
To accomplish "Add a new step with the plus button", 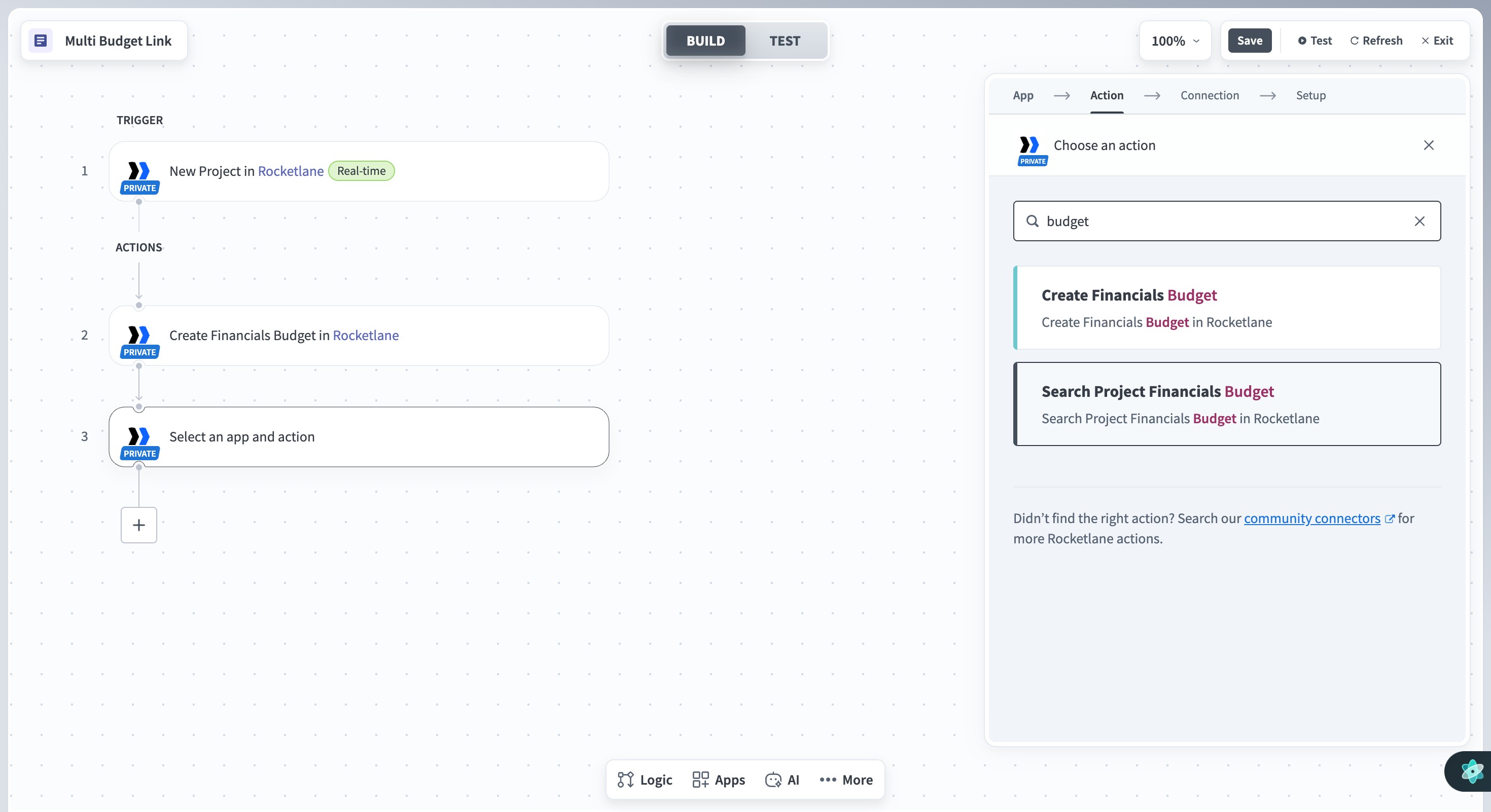I will (x=139, y=525).
